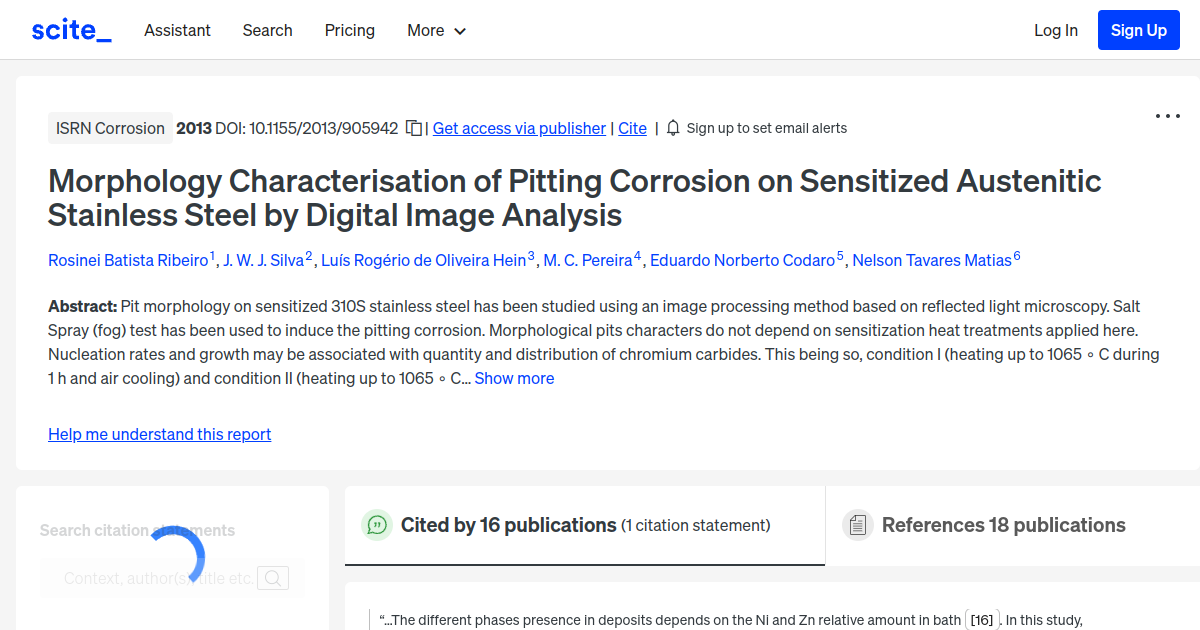Click the magnifying glass in citation search box
The image size is (1200, 630).
tap(273, 578)
